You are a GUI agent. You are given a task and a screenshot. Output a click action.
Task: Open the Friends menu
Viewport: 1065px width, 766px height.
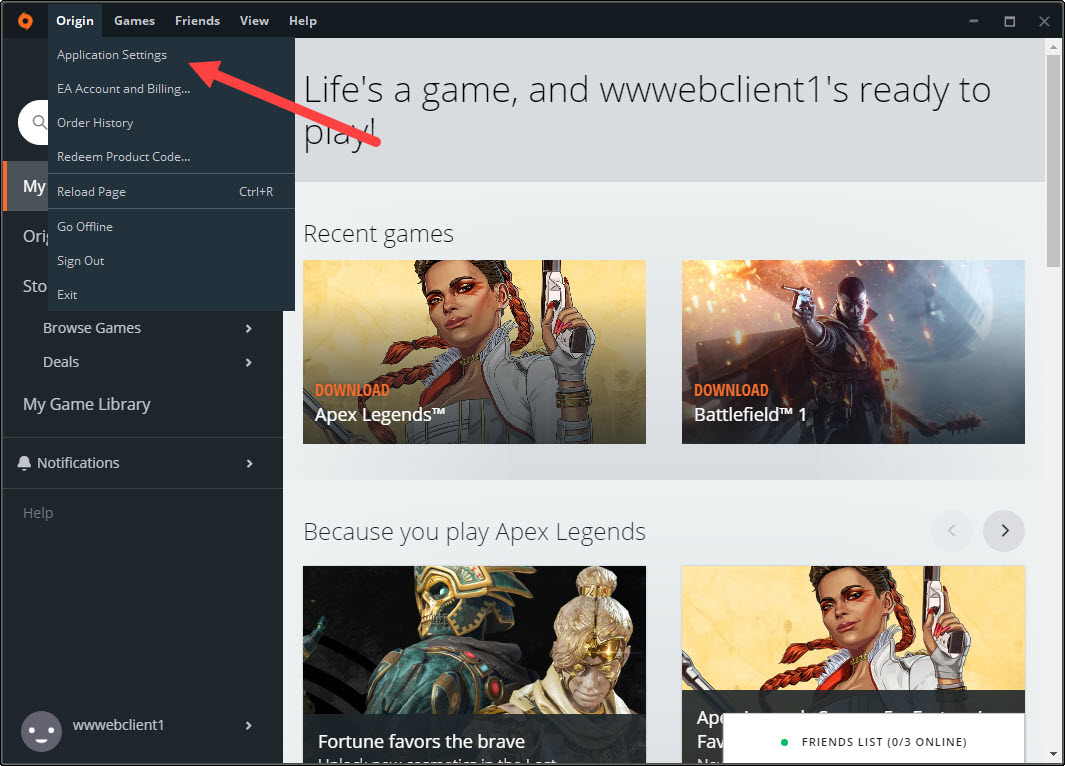198,21
